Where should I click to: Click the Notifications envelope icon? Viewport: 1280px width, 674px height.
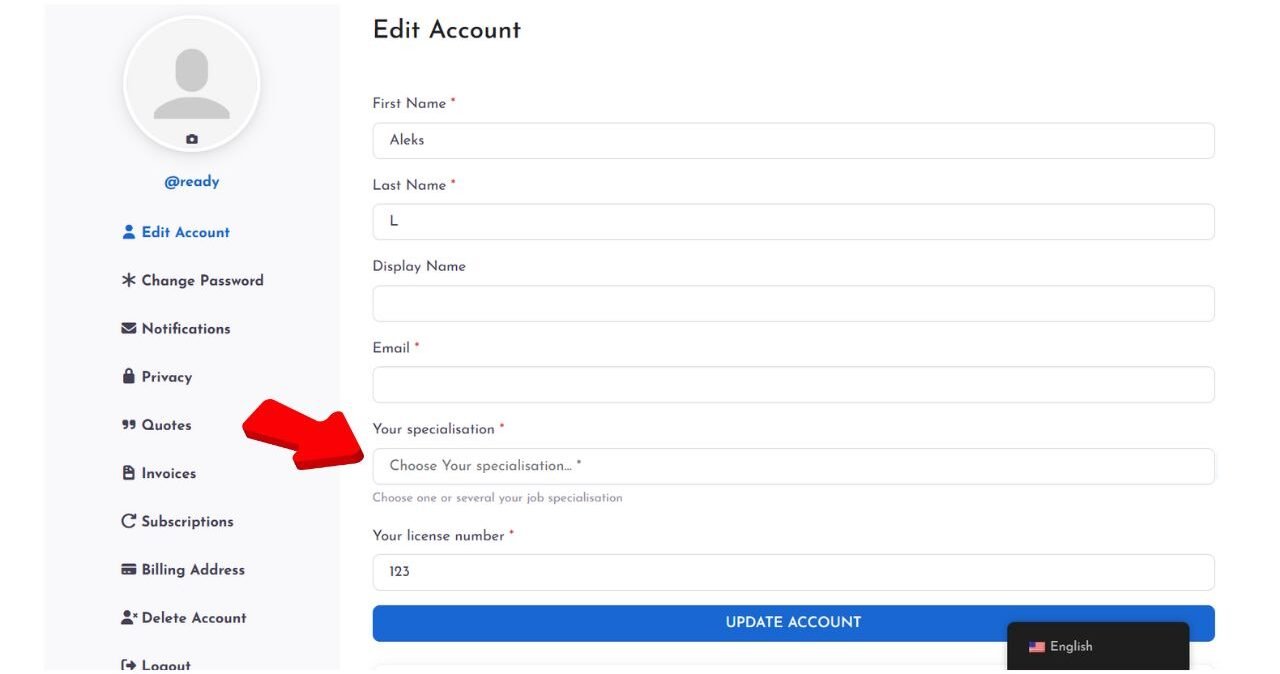tap(128, 328)
